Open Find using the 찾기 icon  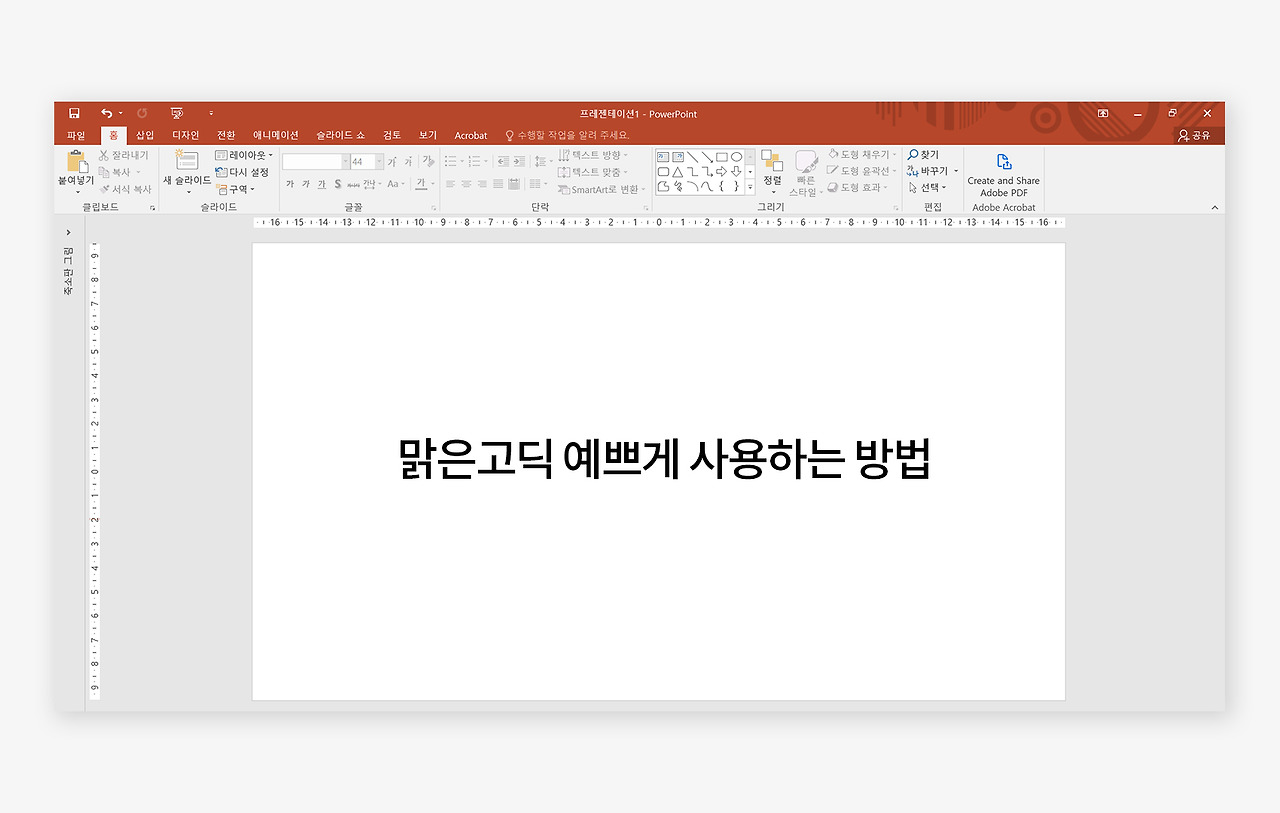tap(923, 154)
